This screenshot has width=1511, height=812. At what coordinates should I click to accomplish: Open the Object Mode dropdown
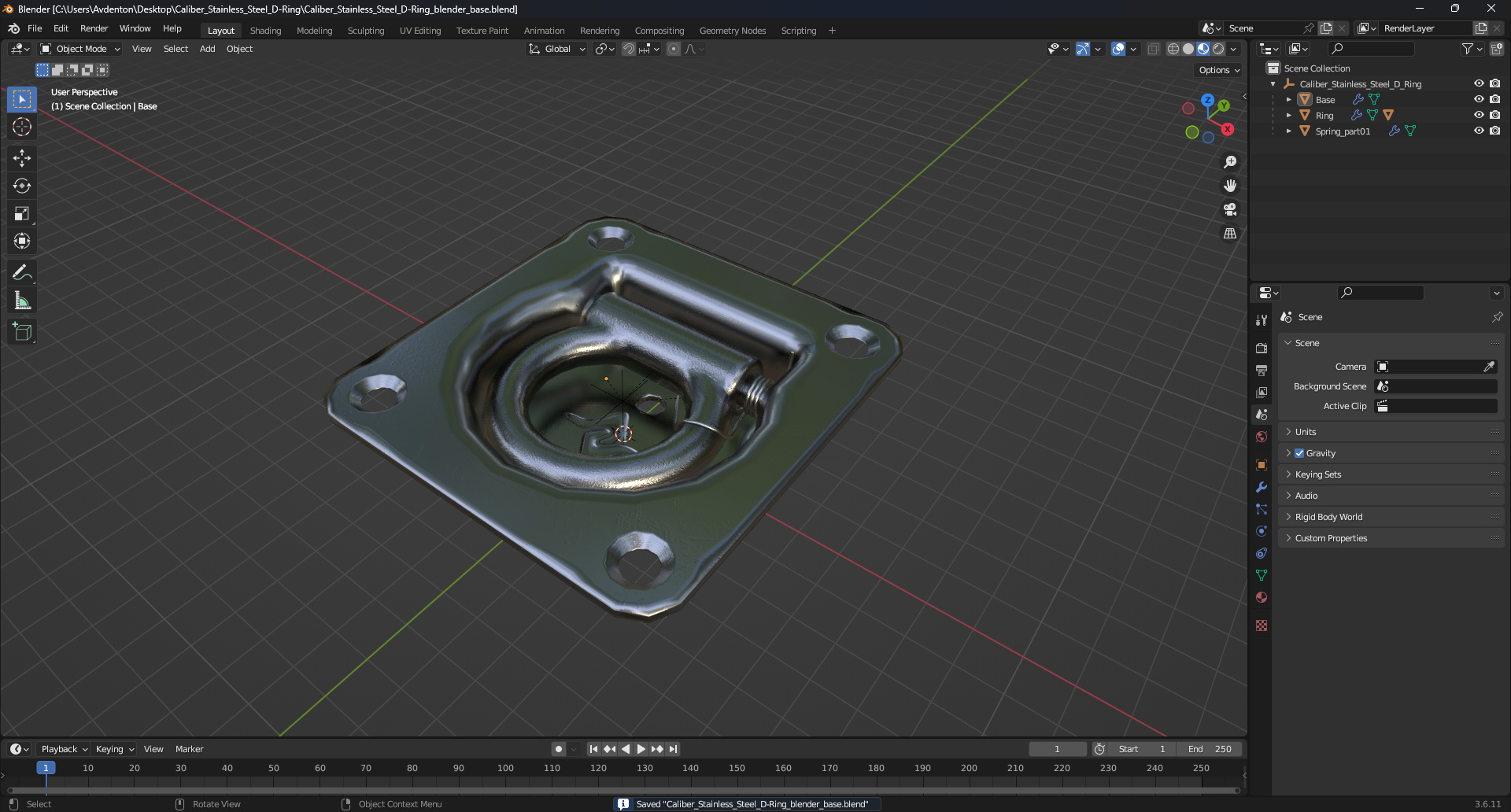tap(80, 49)
